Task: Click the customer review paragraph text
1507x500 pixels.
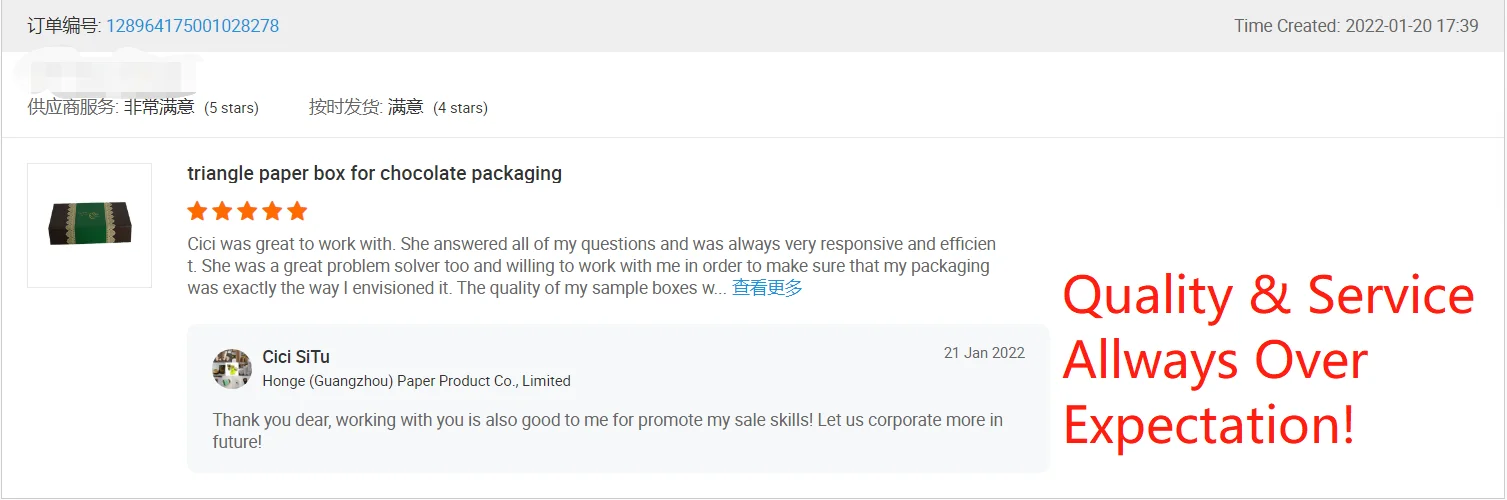Action: [x=590, y=266]
